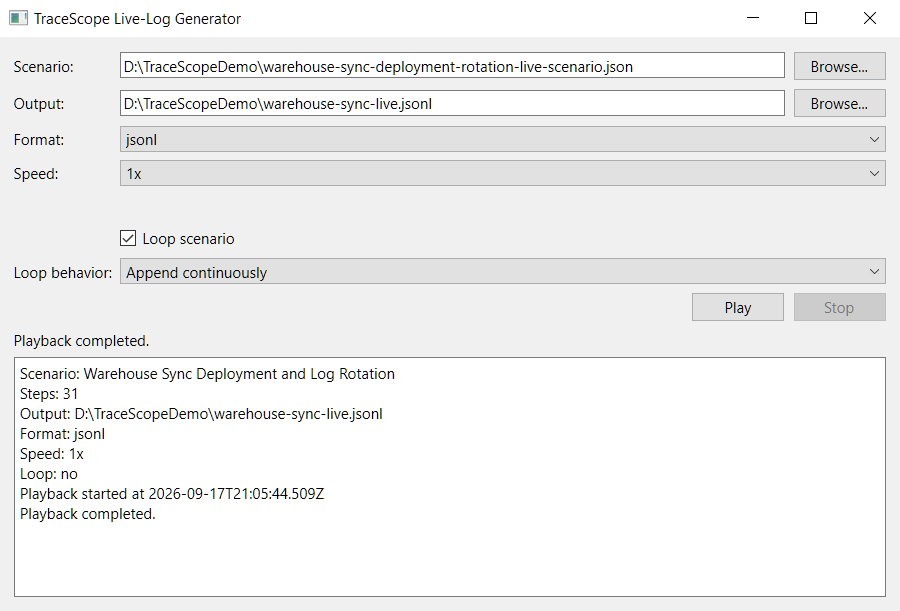Image resolution: width=900 pixels, height=611 pixels.
Task: Click the 'Playback started at 2026-09-17T21:05:44.509Z' log line
Action: [x=172, y=494]
